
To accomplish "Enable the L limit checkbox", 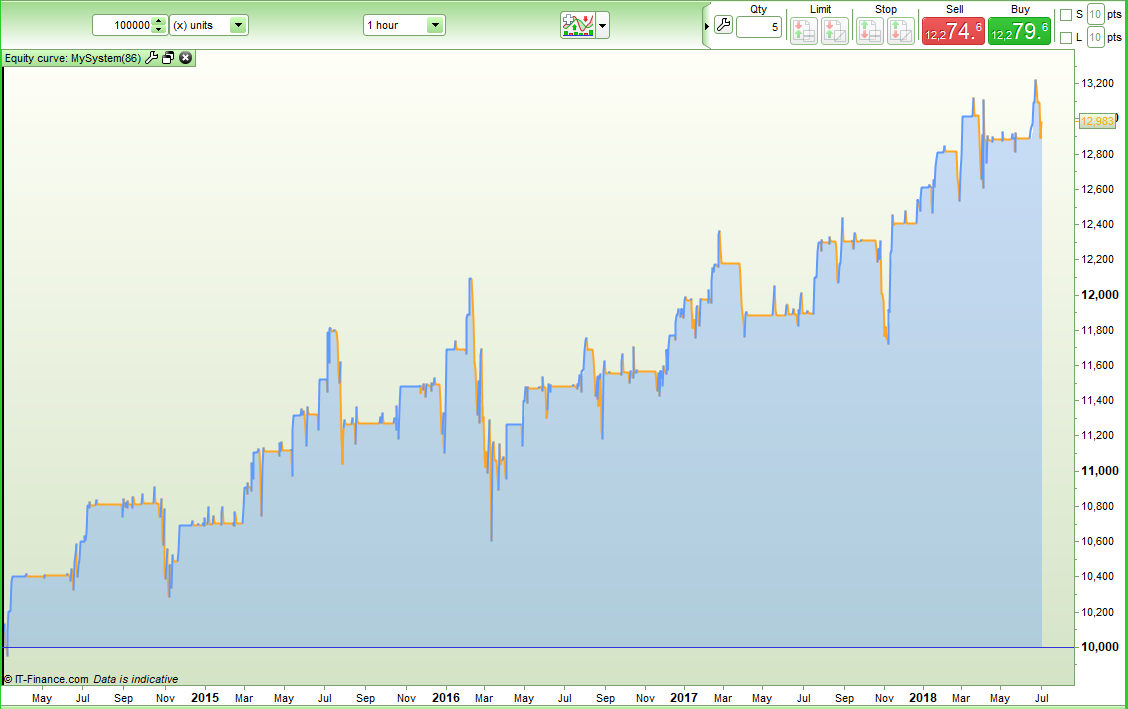I will coord(1066,37).
